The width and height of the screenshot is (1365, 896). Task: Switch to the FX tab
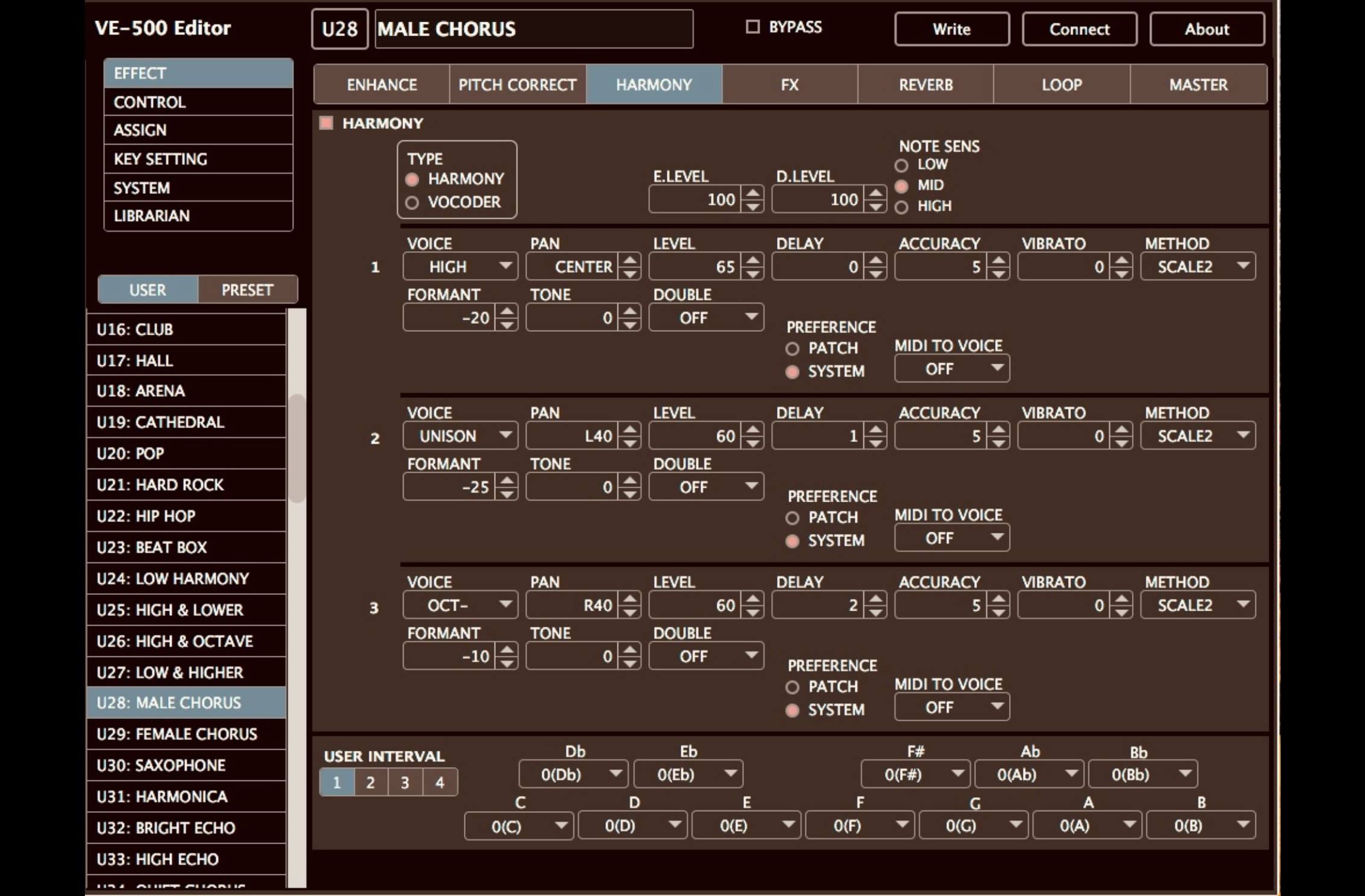pos(790,84)
